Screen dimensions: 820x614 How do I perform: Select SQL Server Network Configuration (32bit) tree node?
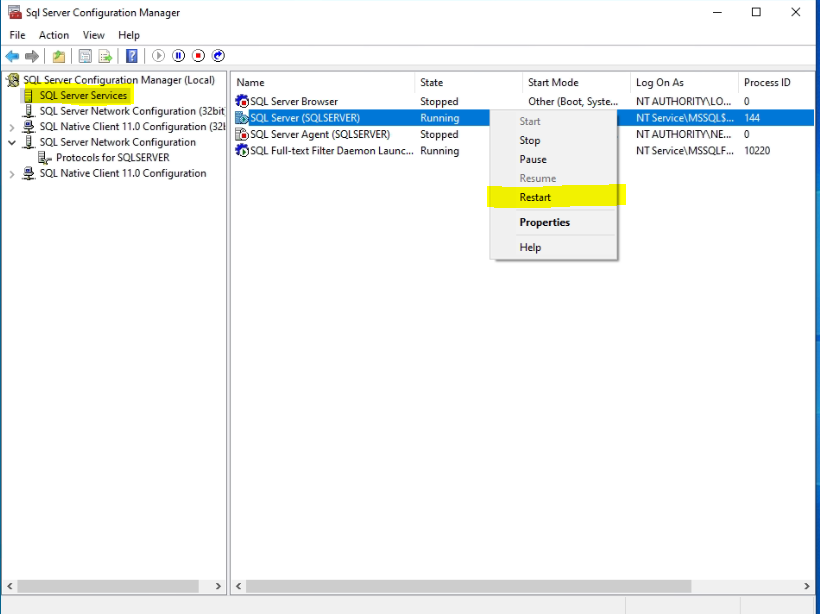(132, 111)
